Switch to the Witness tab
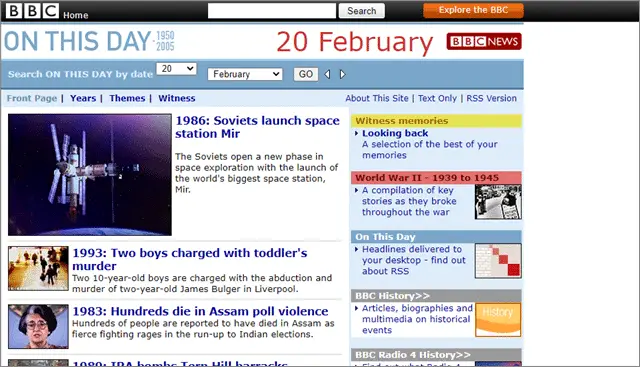Viewport: 640px width, 367px height. [177, 98]
